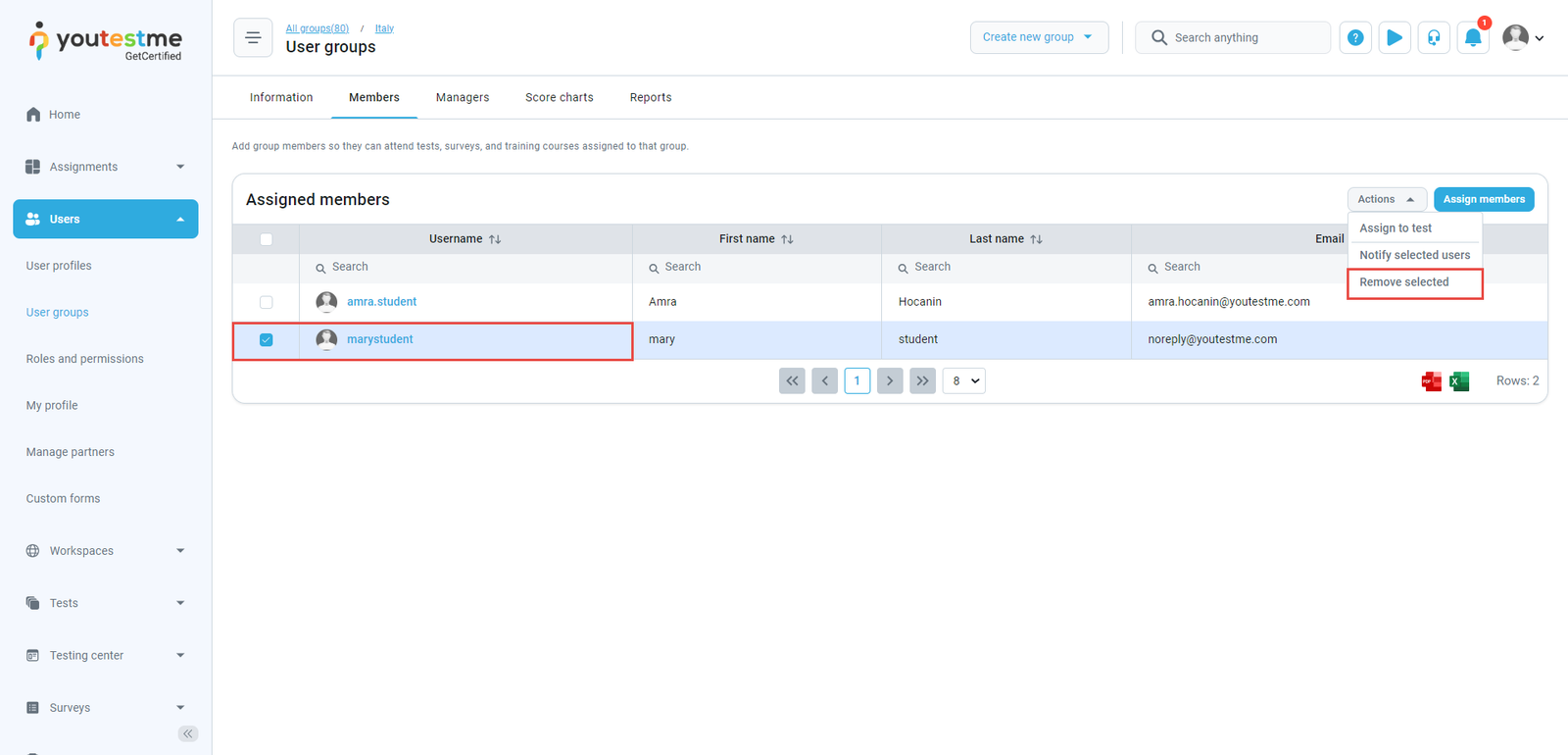Viewport: 1568px width, 755px height.
Task: Open the Create new group dropdown
Action: [x=1039, y=37]
